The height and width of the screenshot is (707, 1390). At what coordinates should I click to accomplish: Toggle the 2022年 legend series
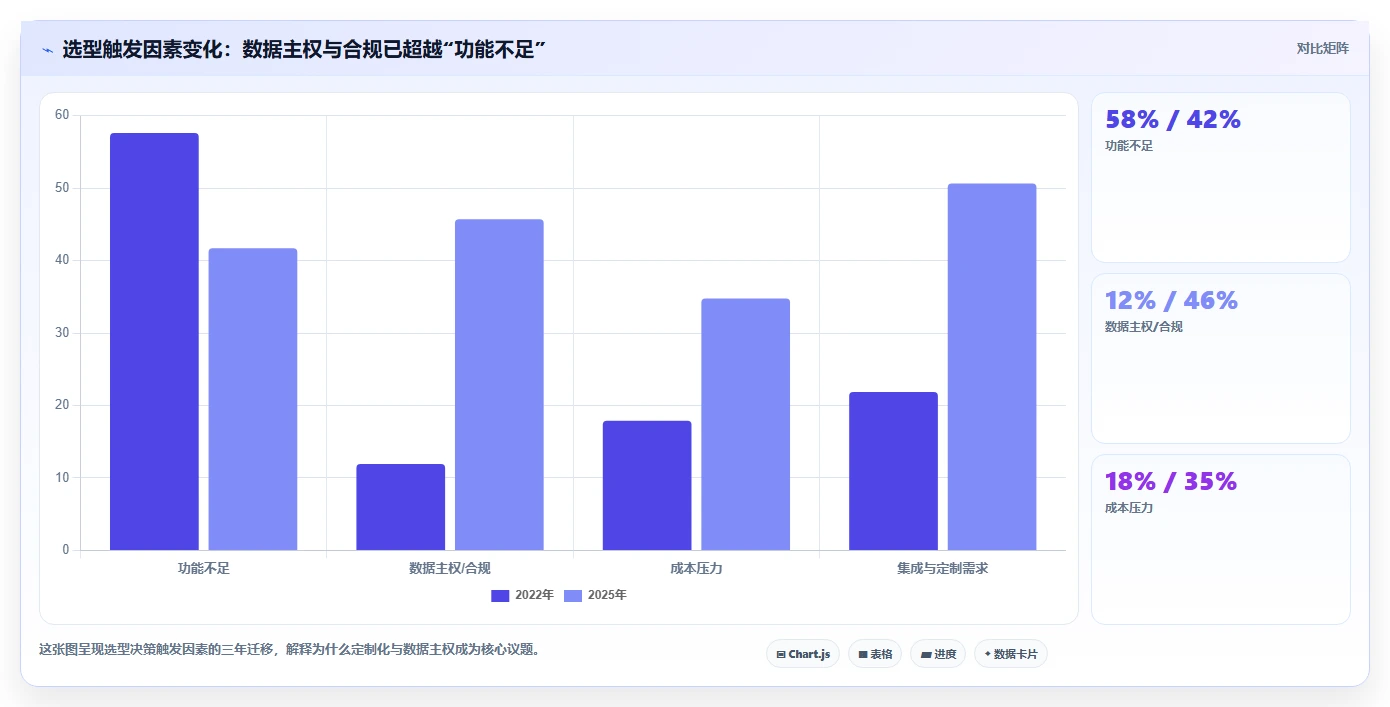522,595
